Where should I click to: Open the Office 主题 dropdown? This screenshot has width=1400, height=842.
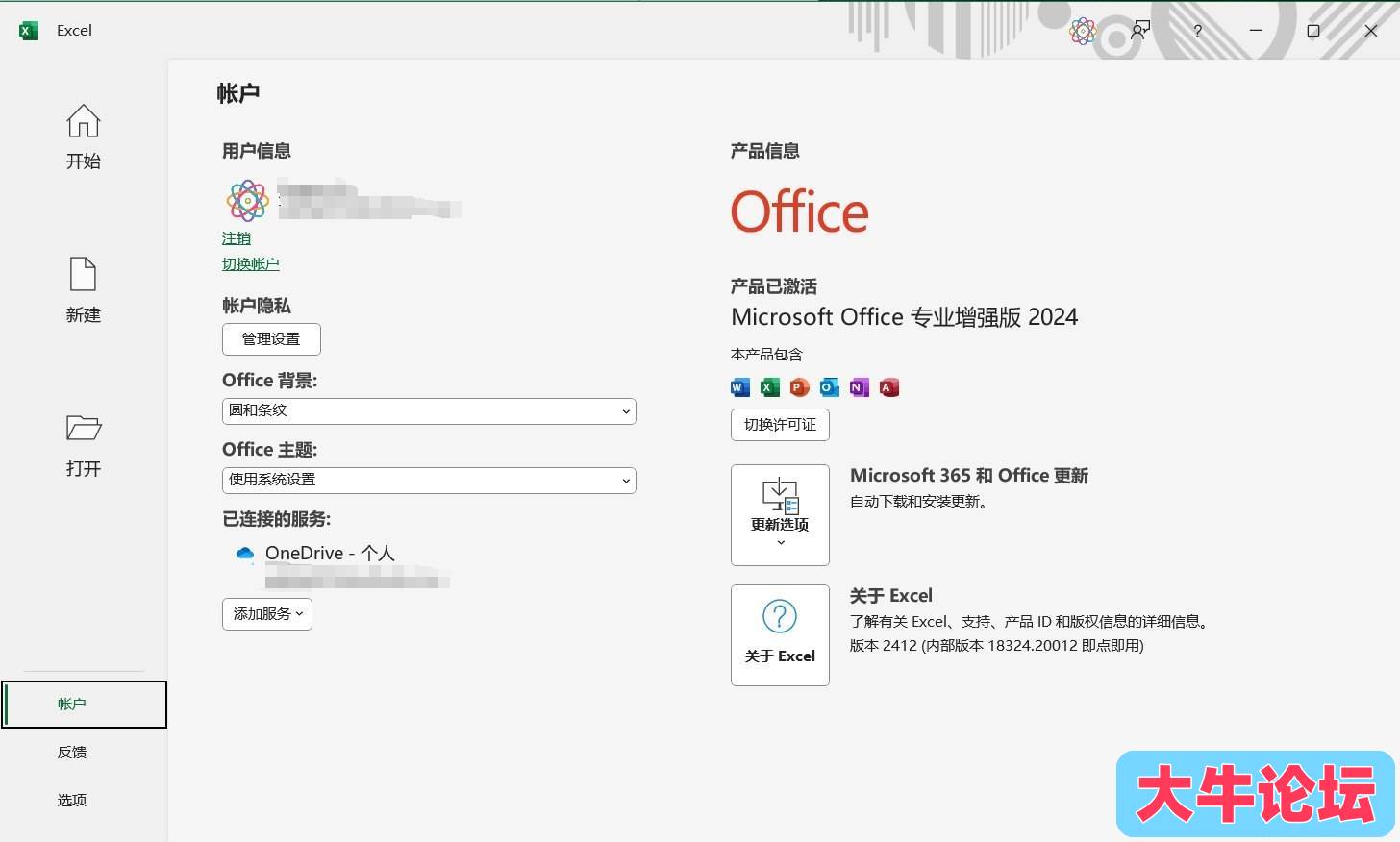click(x=429, y=481)
